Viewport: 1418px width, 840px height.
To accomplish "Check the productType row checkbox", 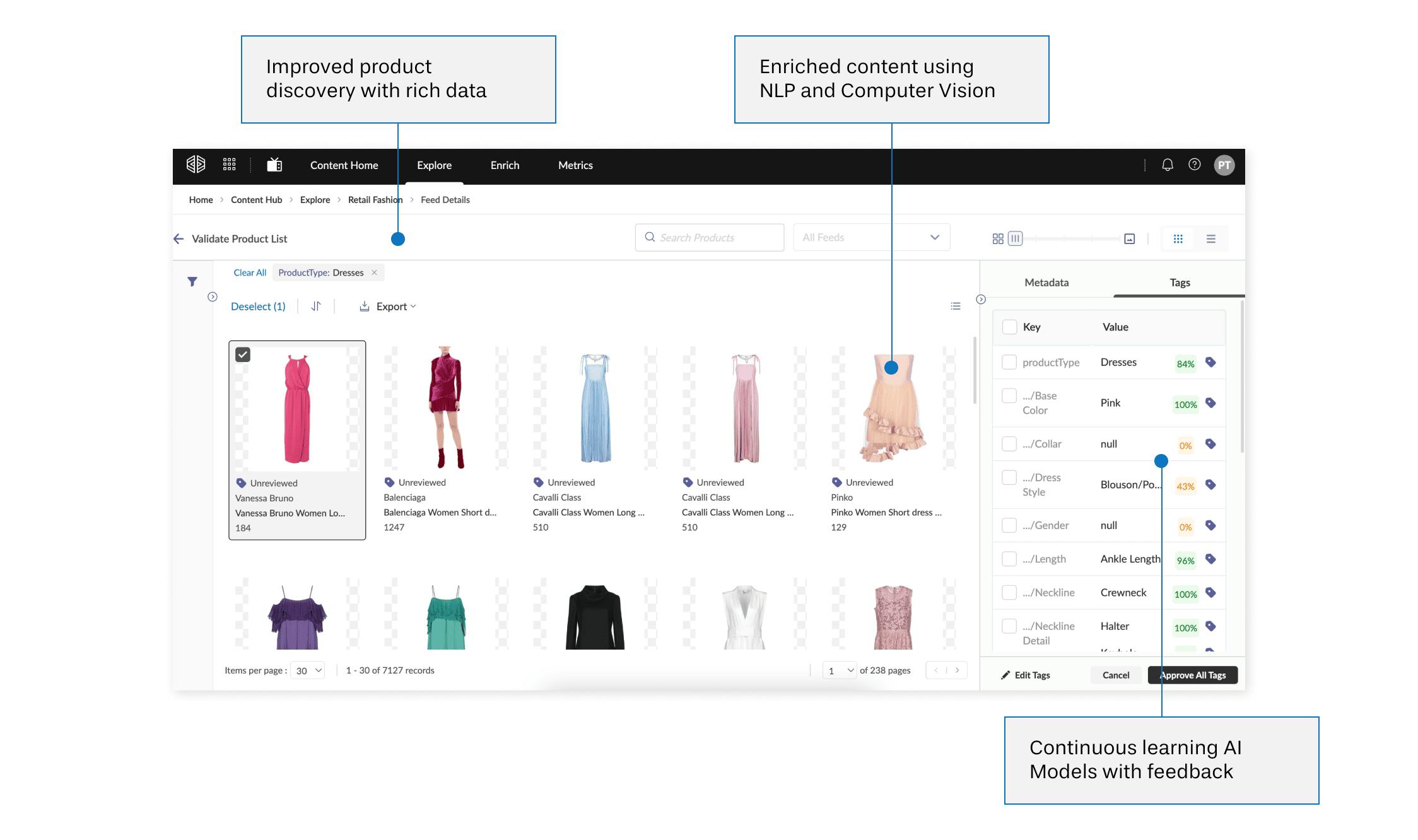I will pos(1009,362).
